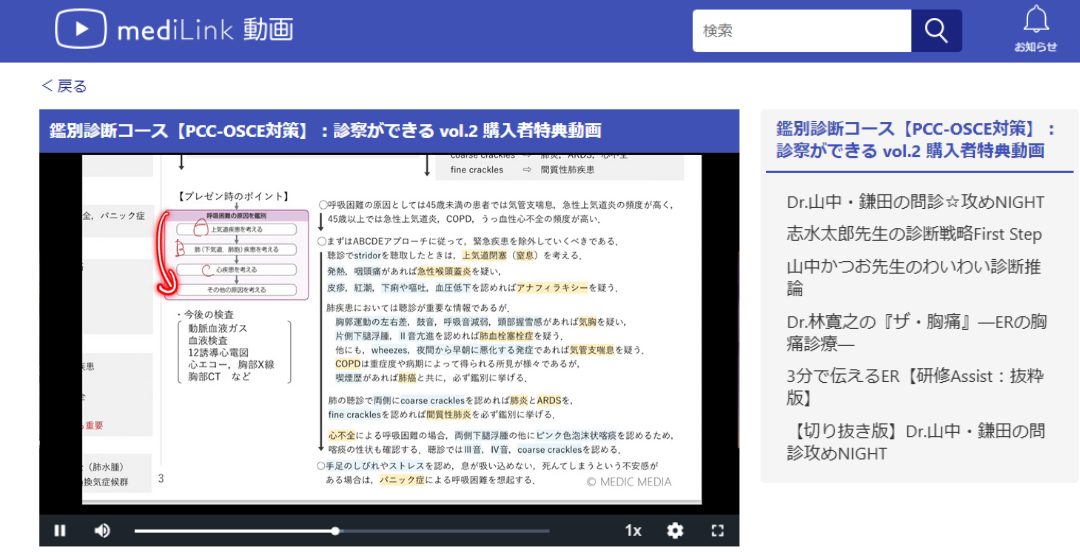
Task: Click the video title header bar
Action: point(389,131)
